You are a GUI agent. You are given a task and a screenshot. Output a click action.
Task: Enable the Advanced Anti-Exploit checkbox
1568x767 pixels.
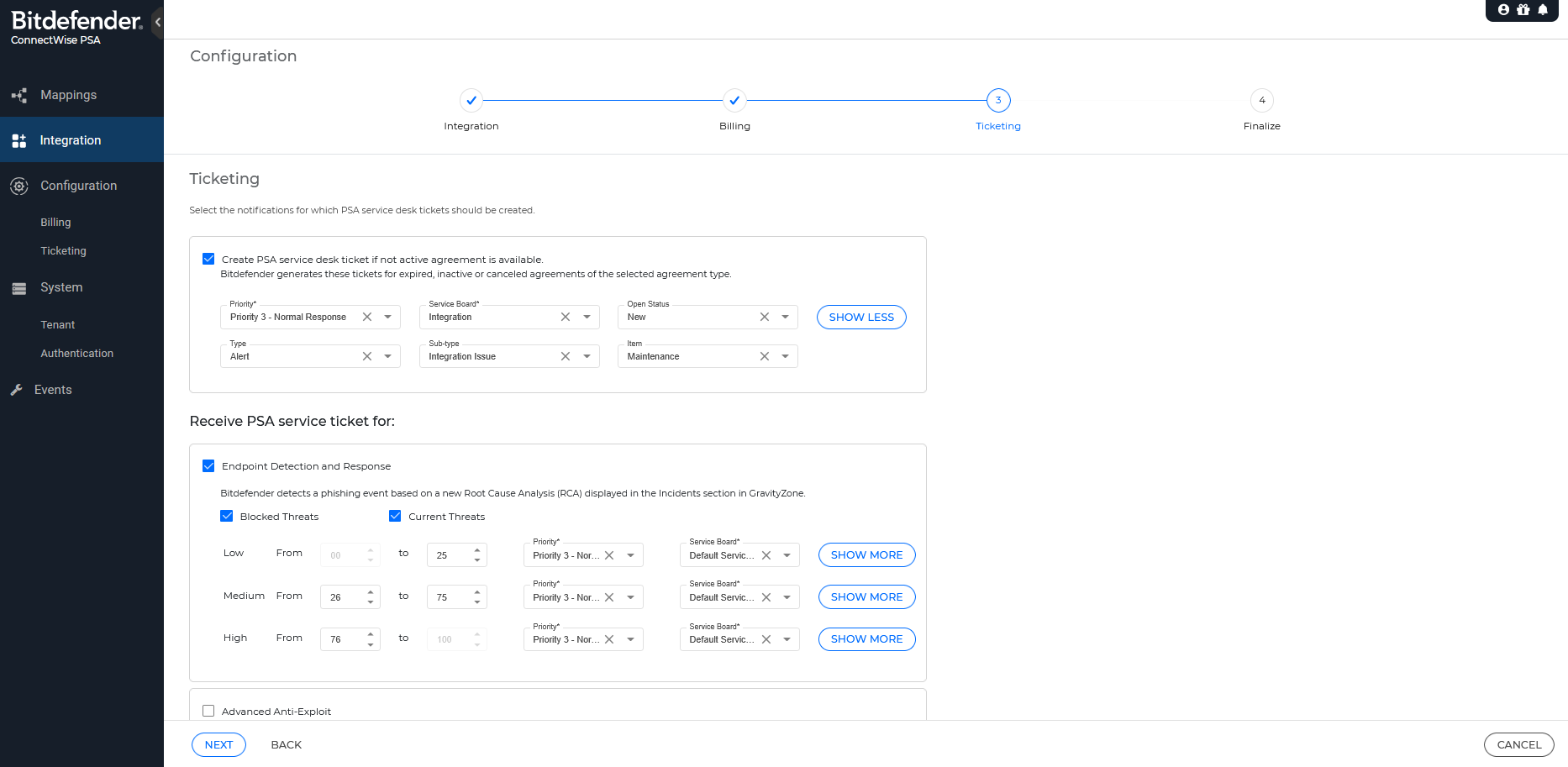click(208, 711)
